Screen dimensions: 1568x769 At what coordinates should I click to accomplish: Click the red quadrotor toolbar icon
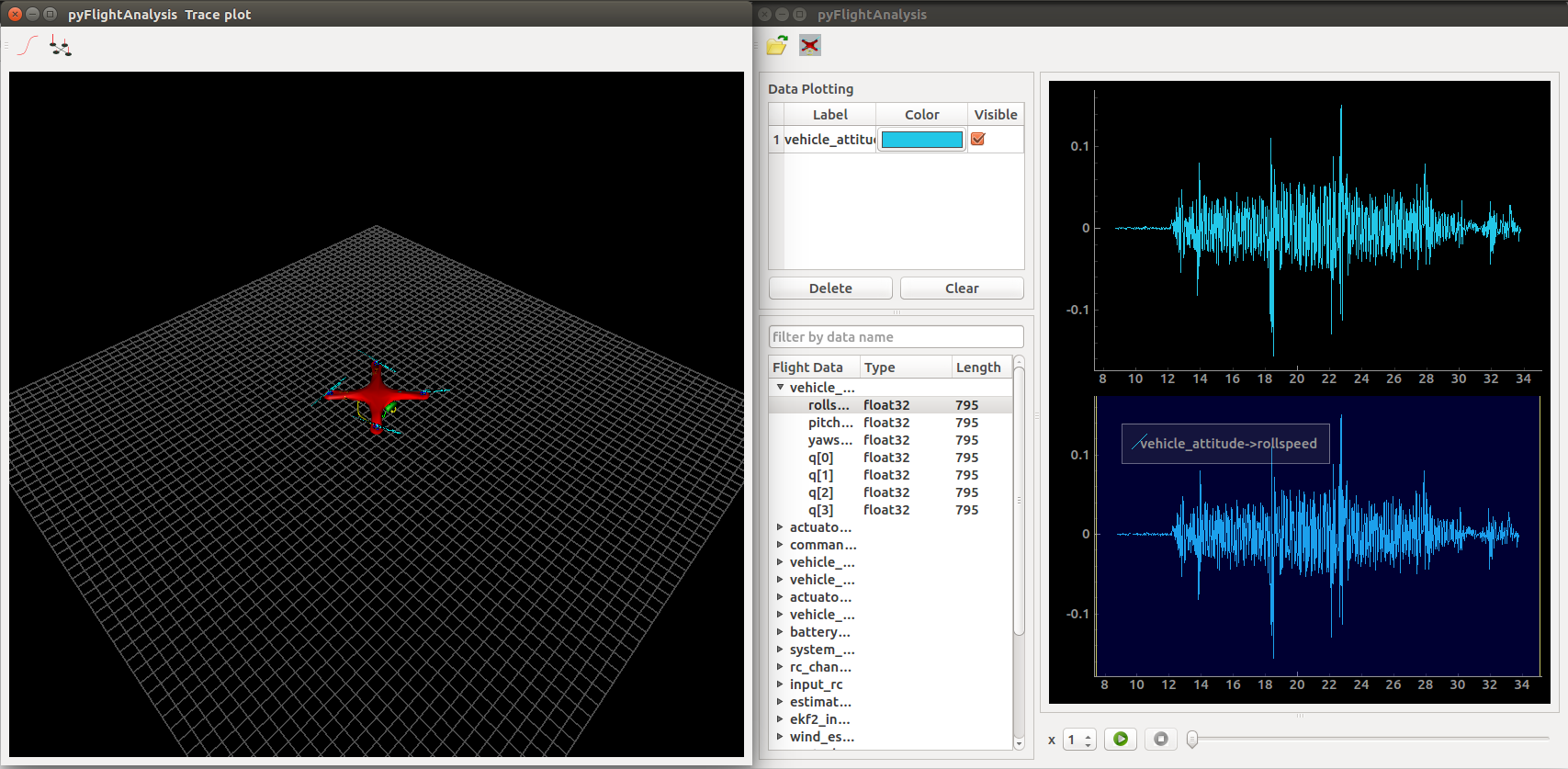tap(809, 46)
